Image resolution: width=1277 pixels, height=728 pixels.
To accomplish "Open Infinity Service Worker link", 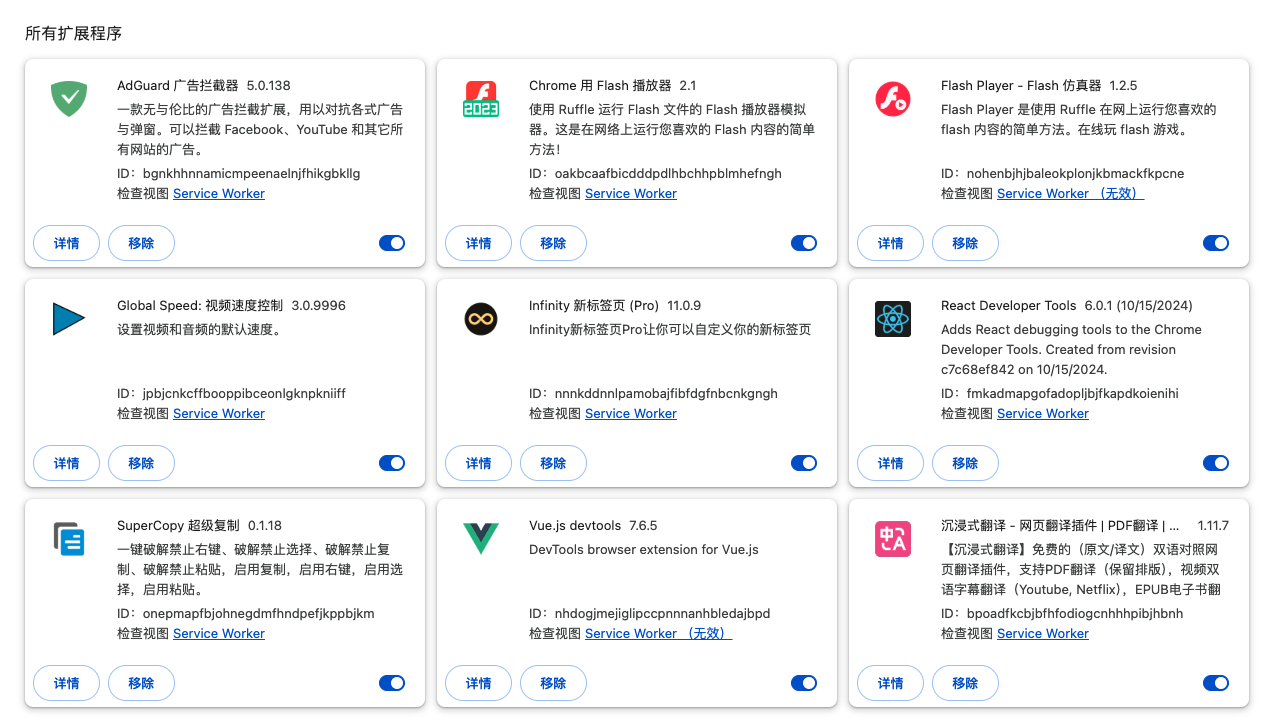I will coord(631,413).
